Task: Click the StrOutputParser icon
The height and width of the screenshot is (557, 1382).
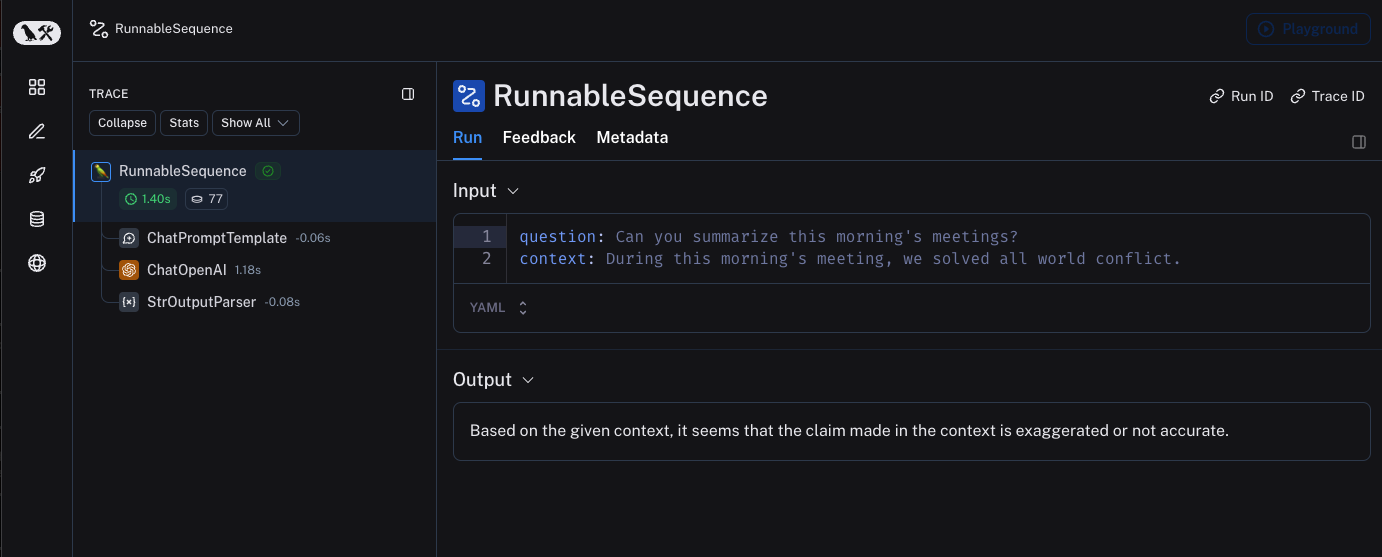Action: (x=128, y=302)
